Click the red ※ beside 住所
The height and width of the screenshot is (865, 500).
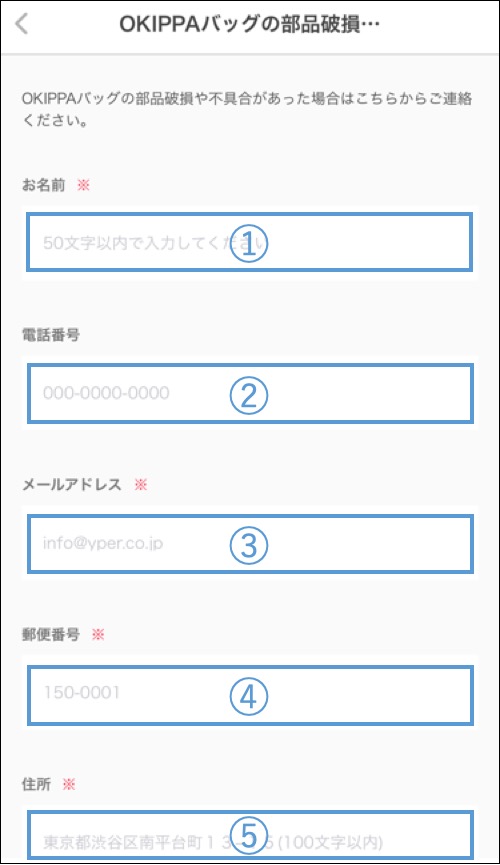[x=68, y=784]
